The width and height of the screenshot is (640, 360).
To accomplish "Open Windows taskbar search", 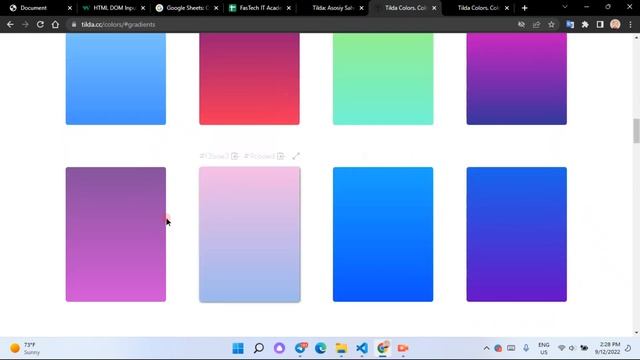I will click(x=259, y=348).
